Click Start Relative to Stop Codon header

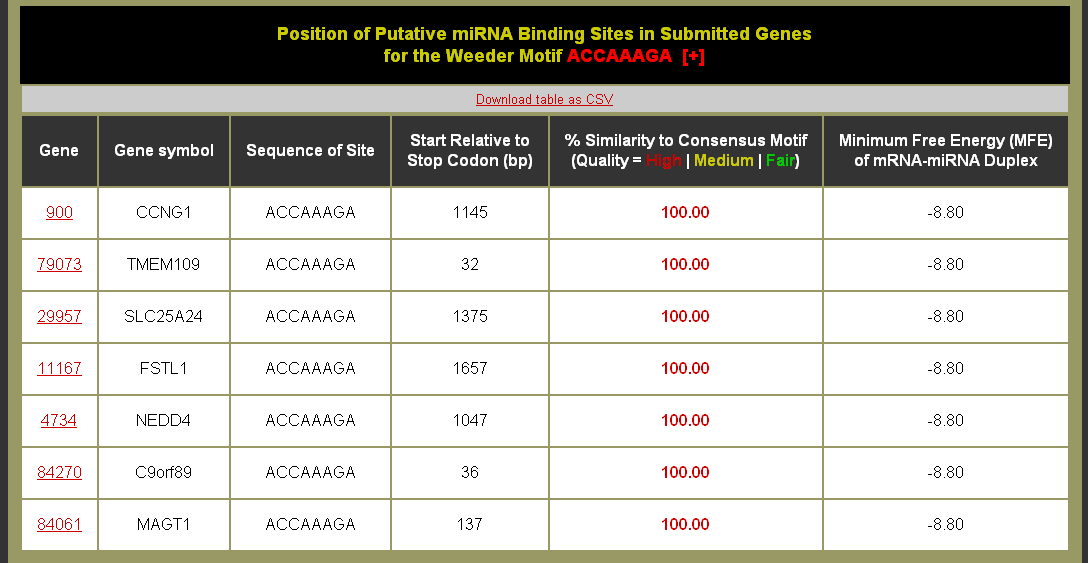pyautogui.click(x=470, y=150)
